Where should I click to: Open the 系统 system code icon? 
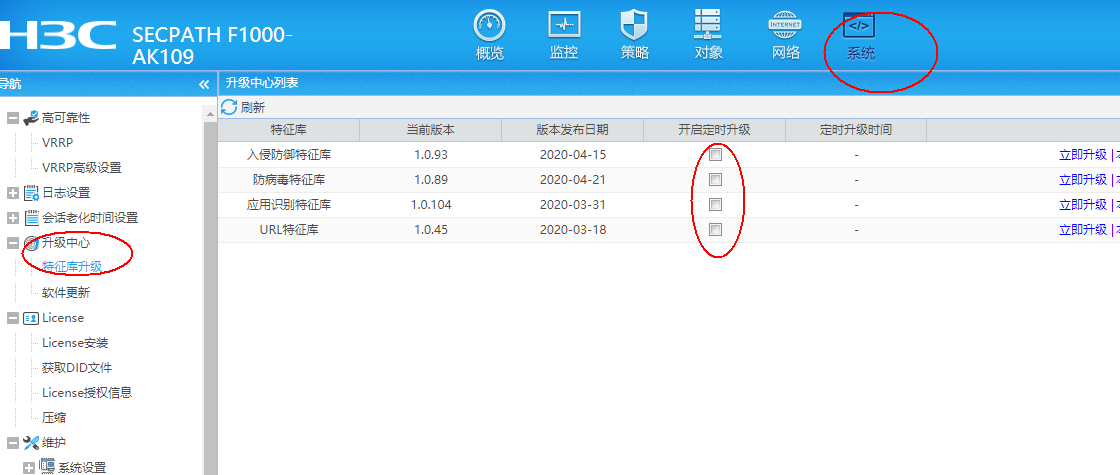click(x=859, y=26)
